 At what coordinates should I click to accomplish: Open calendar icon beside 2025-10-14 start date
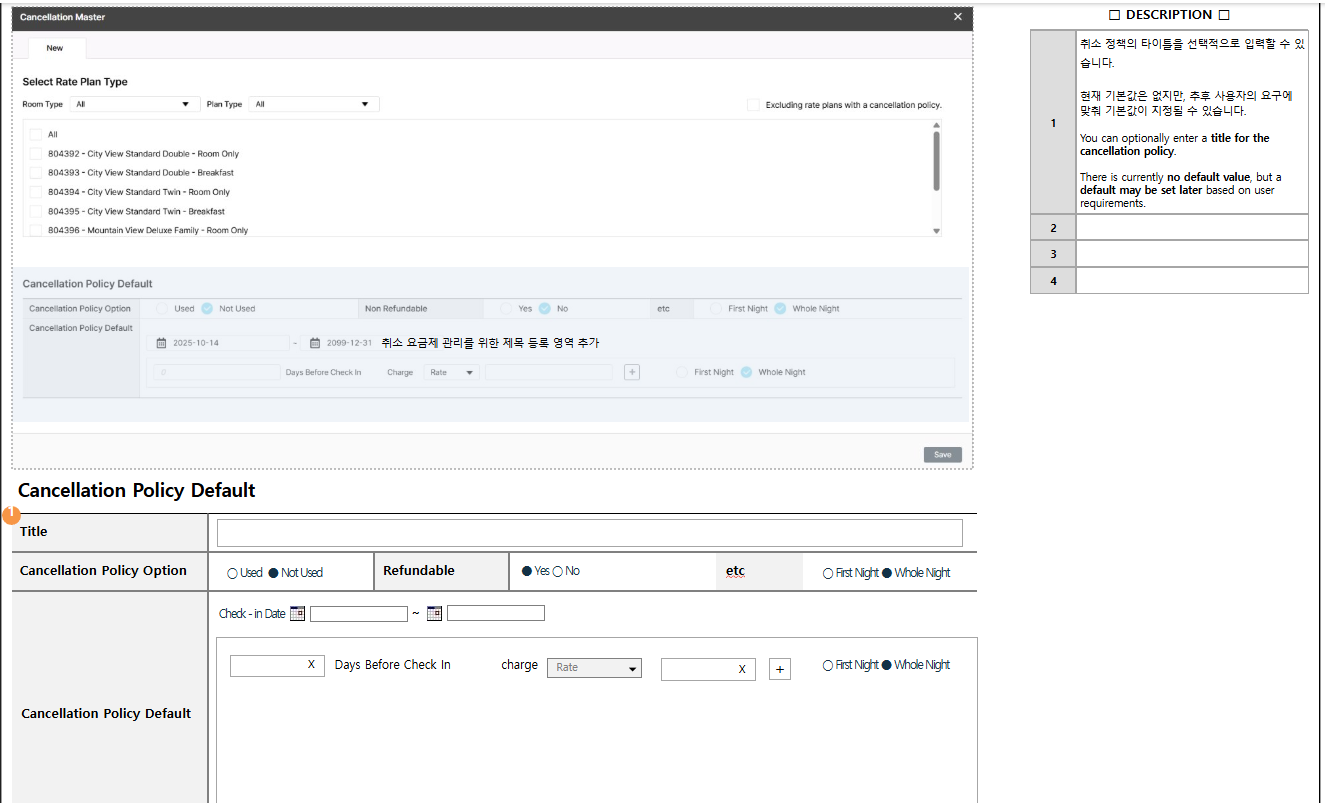[x=161, y=343]
